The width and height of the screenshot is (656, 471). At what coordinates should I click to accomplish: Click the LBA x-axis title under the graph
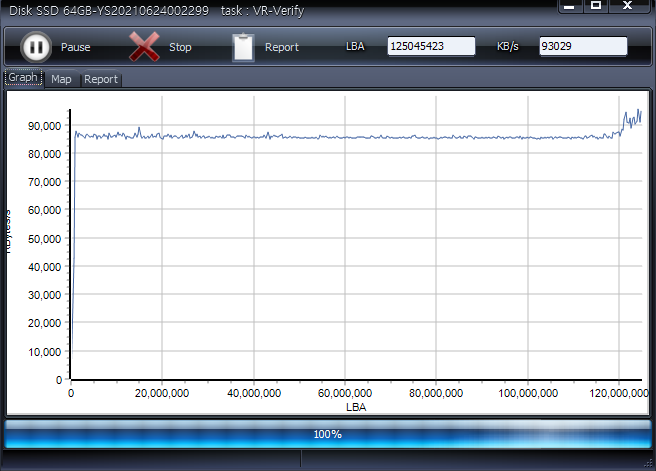coord(355,407)
